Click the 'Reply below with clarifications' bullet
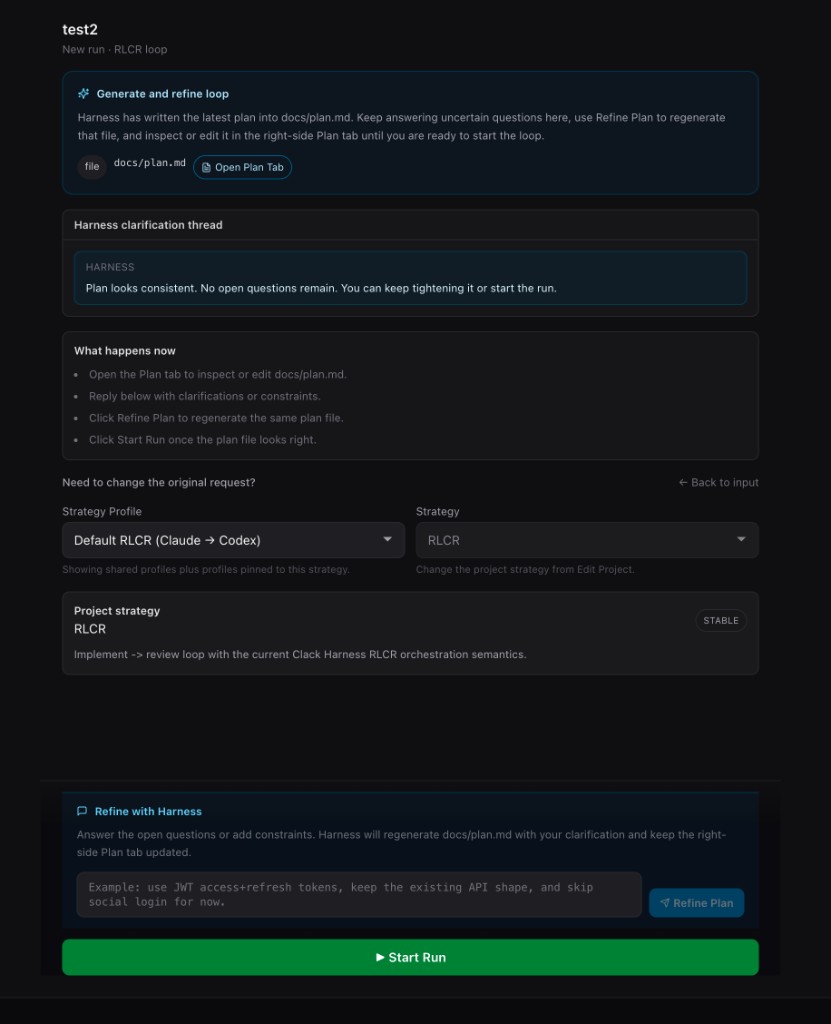Viewport: 831px width, 1024px height. click(x=204, y=396)
